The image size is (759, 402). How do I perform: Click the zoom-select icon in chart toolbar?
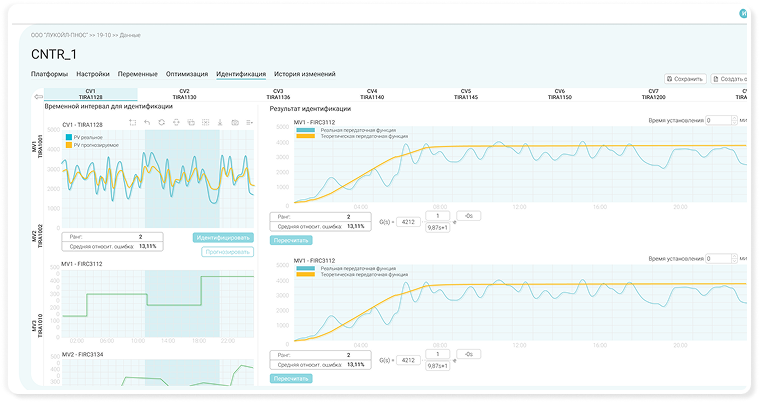(x=132, y=123)
